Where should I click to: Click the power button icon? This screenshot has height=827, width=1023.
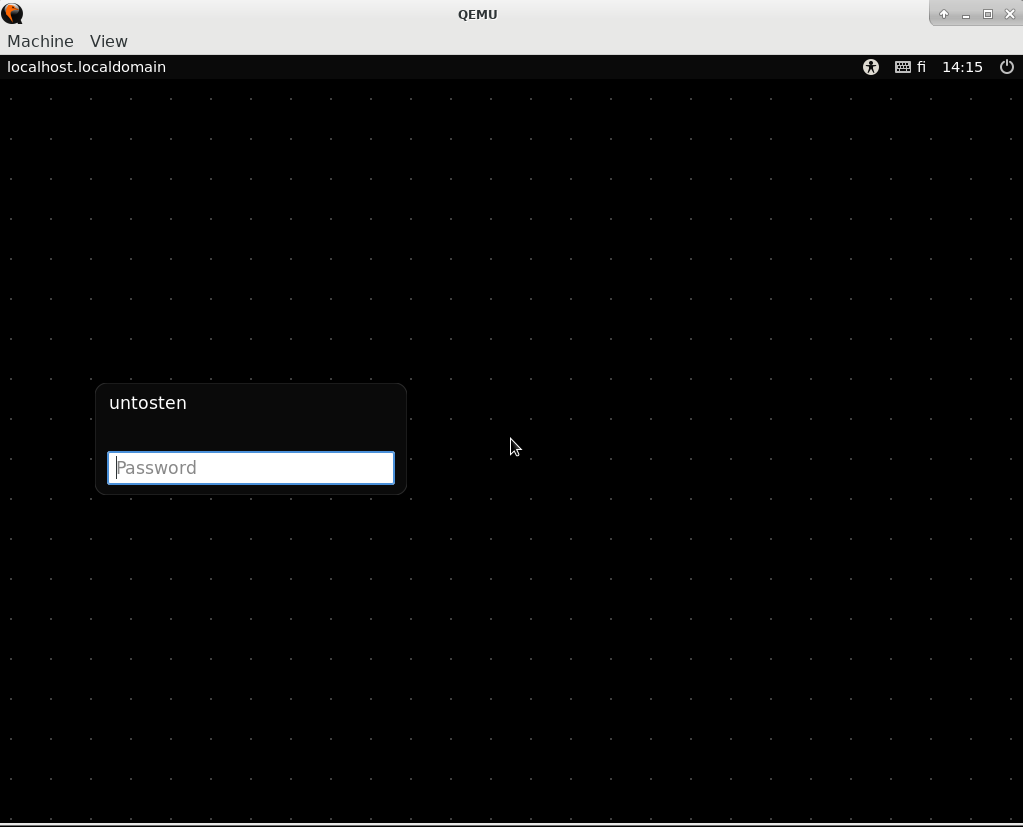click(x=1007, y=67)
